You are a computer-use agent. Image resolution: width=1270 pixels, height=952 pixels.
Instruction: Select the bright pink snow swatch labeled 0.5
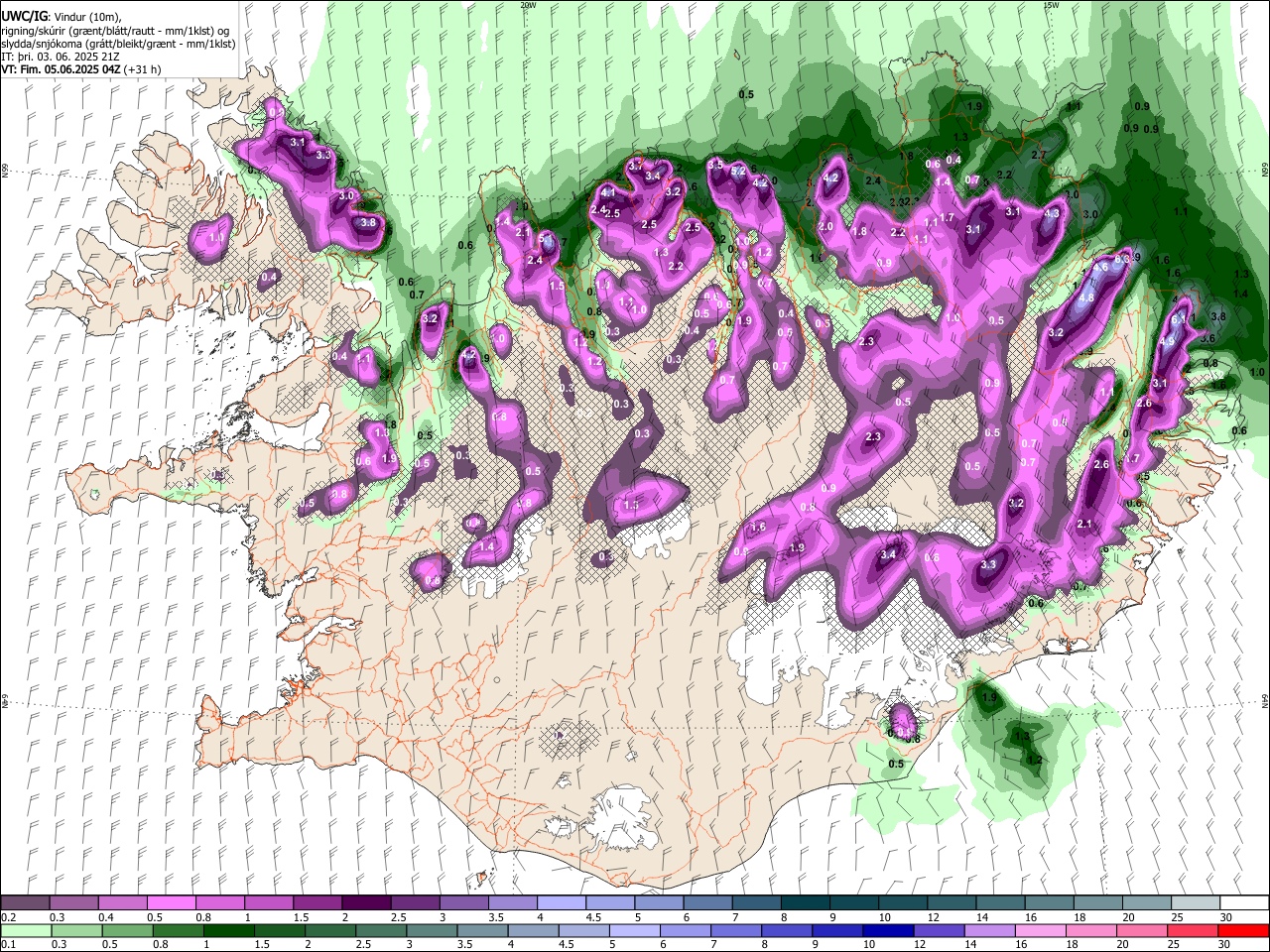171,903
